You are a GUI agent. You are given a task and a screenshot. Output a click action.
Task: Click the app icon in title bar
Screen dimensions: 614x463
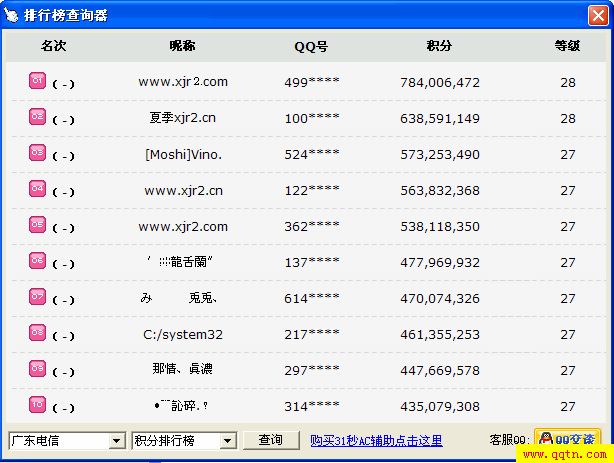point(12,15)
